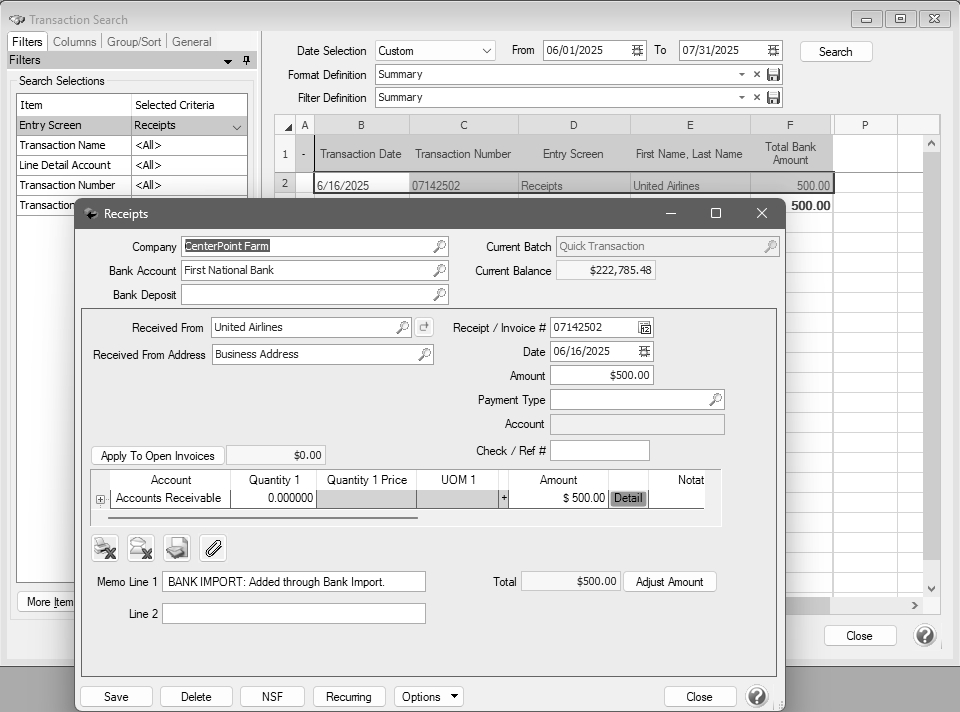Click the Apply To Open Invoices button
The width and height of the screenshot is (960, 712).
click(x=158, y=455)
